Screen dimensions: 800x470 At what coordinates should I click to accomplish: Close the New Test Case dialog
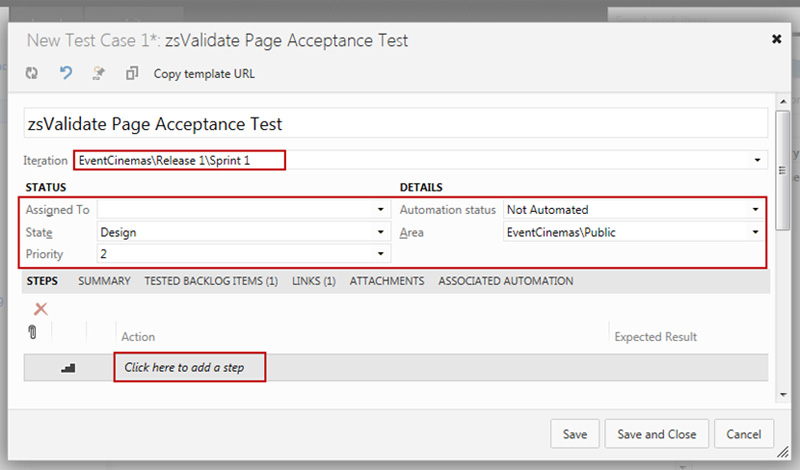pos(777,39)
